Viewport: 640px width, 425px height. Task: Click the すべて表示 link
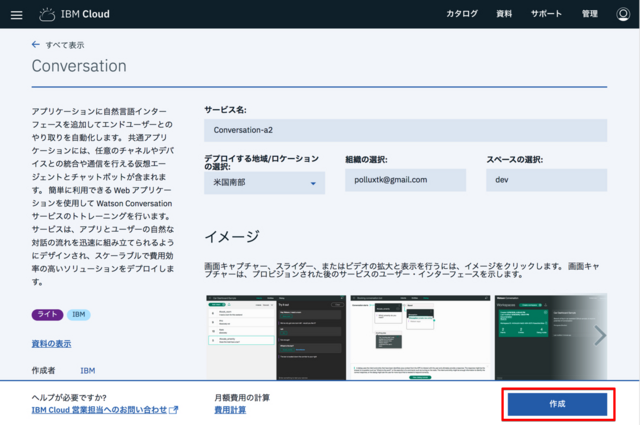coord(65,45)
